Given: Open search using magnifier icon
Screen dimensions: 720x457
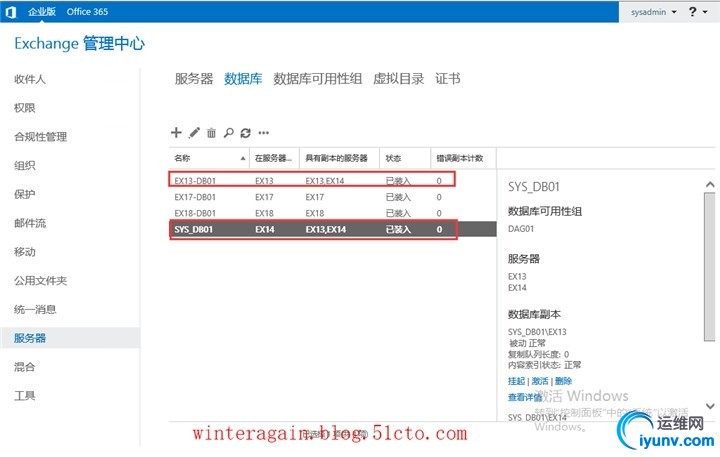Looking at the screenshot, I should 228,133.
